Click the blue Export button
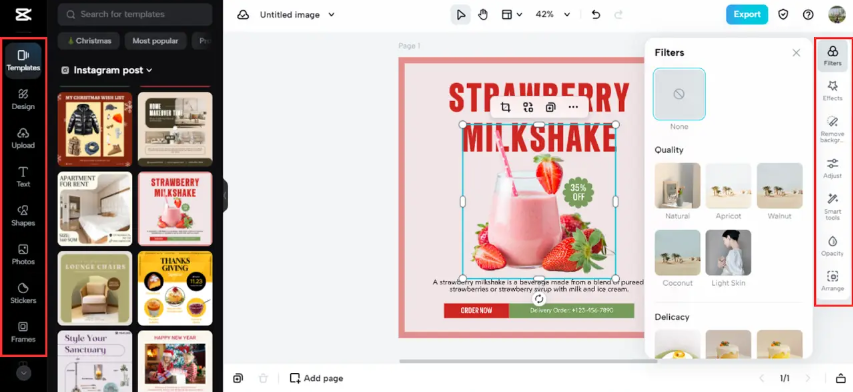853x392 pixels. (747, 15)
